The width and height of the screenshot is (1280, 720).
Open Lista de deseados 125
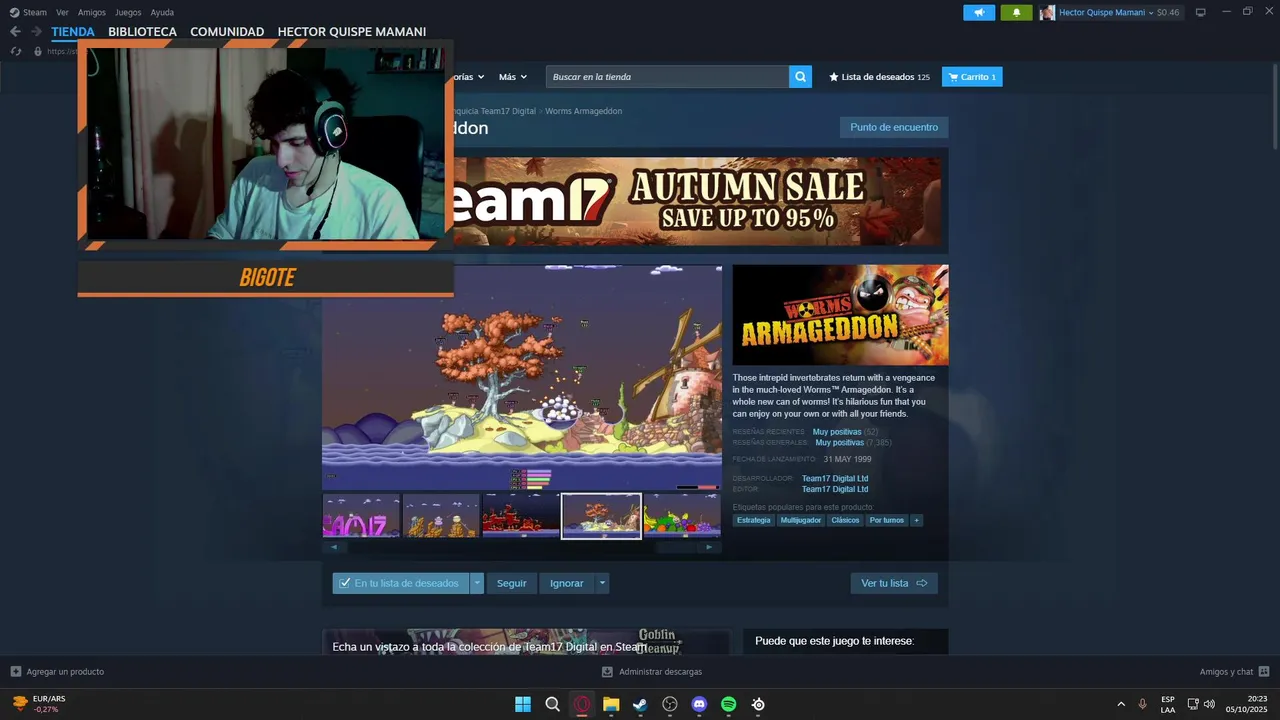coord(879,77)
